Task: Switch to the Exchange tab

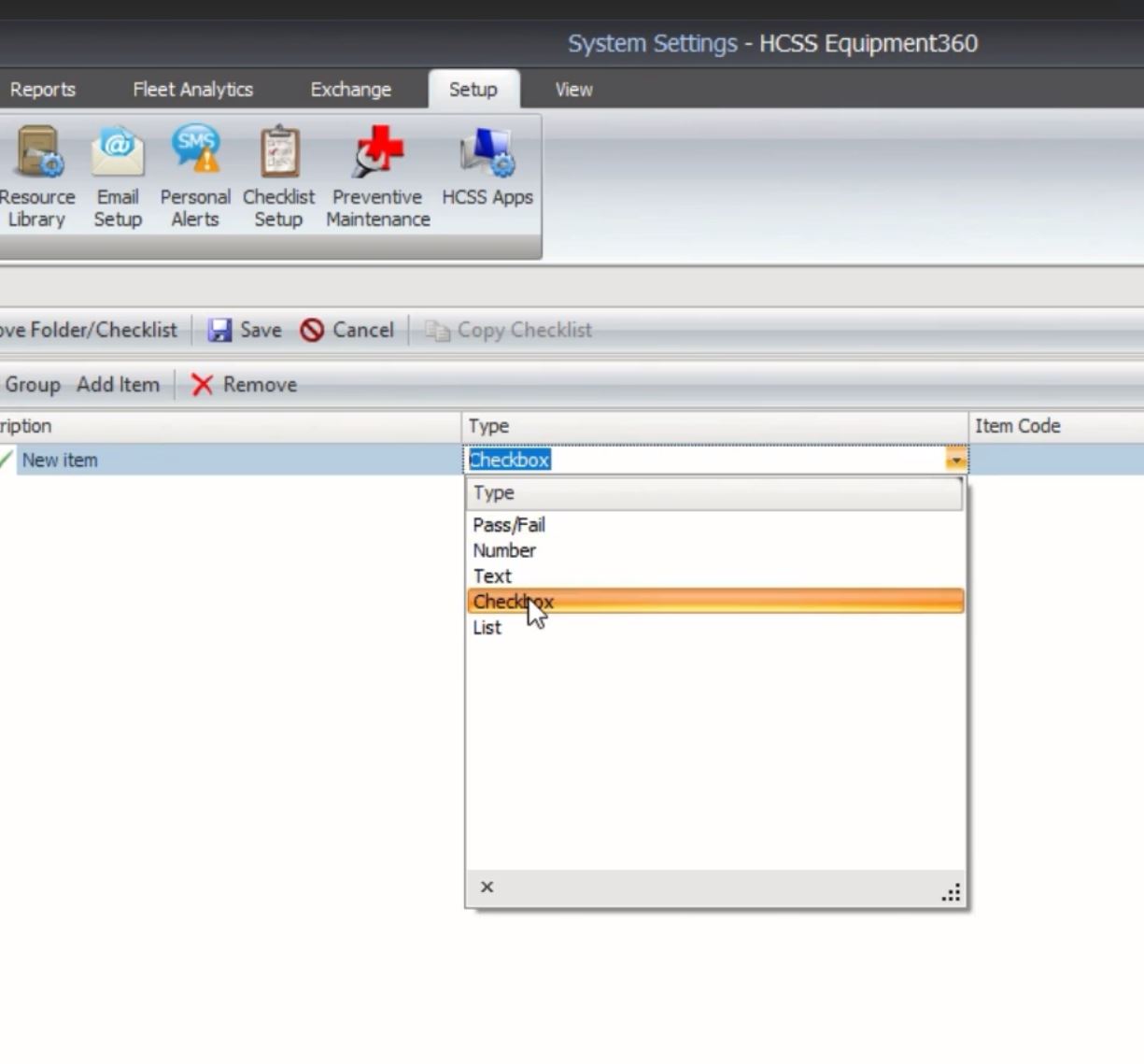Action: click(x=350, y=90)
